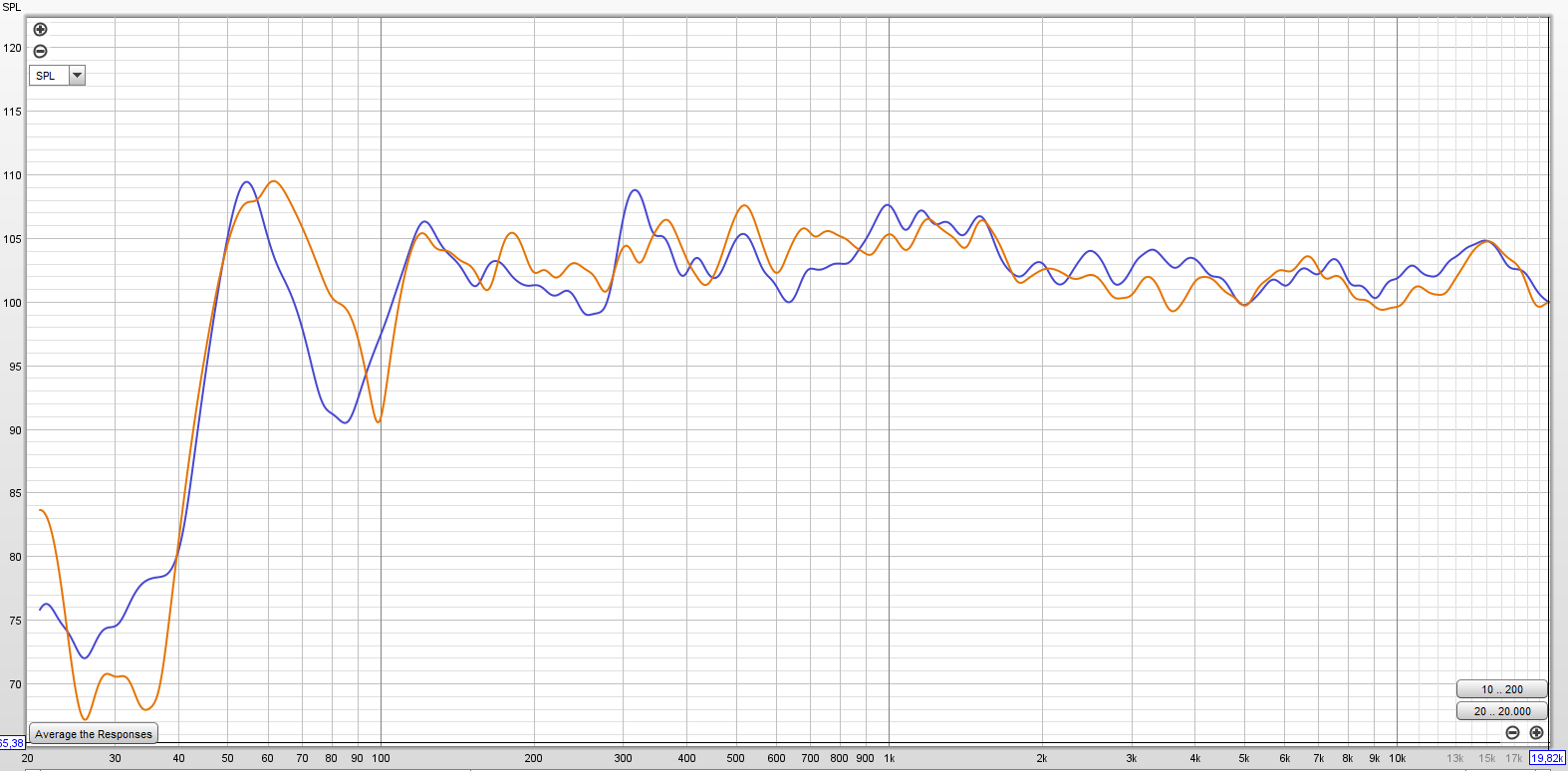
Task: Click the 10k label on frequency axis
Action: pyautogui.click(x=1397, y=758)
